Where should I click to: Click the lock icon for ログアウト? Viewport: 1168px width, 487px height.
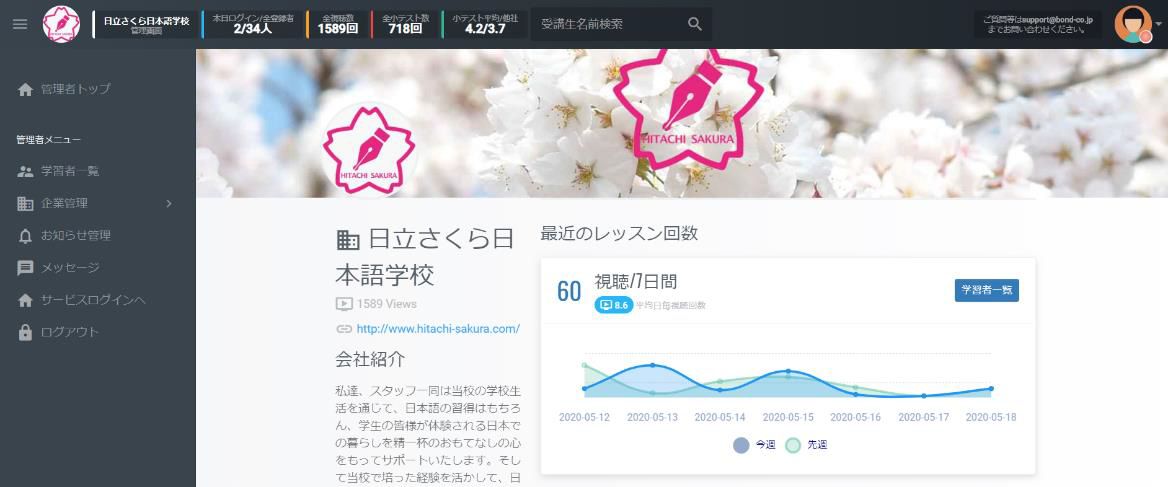(26, 332)
